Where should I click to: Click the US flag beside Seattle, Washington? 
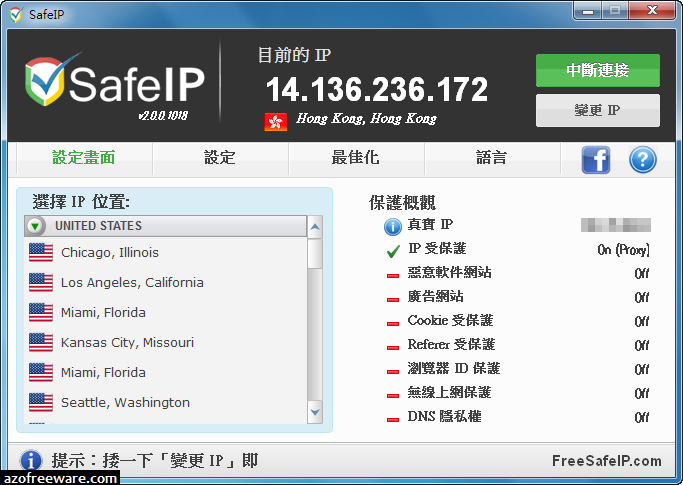pos(41,402)
